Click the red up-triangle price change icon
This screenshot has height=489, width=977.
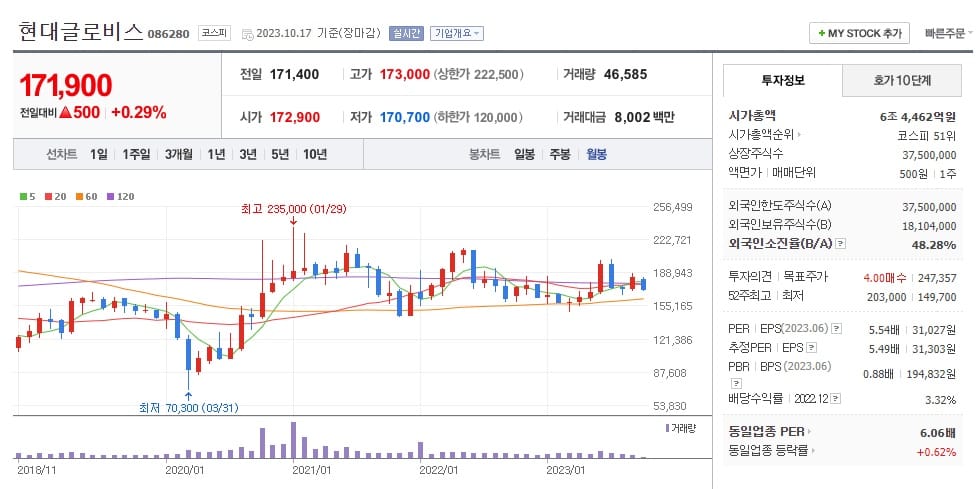pos(65,113)
